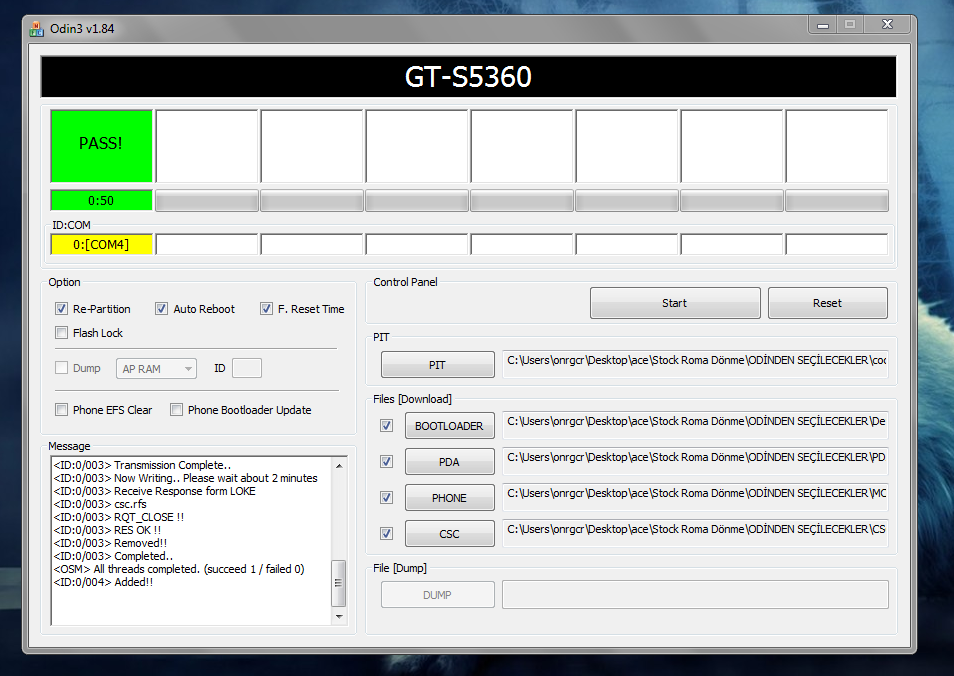The height and width of the screenshot is (676, 954).
Task: Click '<ID:0/004> Added!!' log line
Action: (103, 582)
